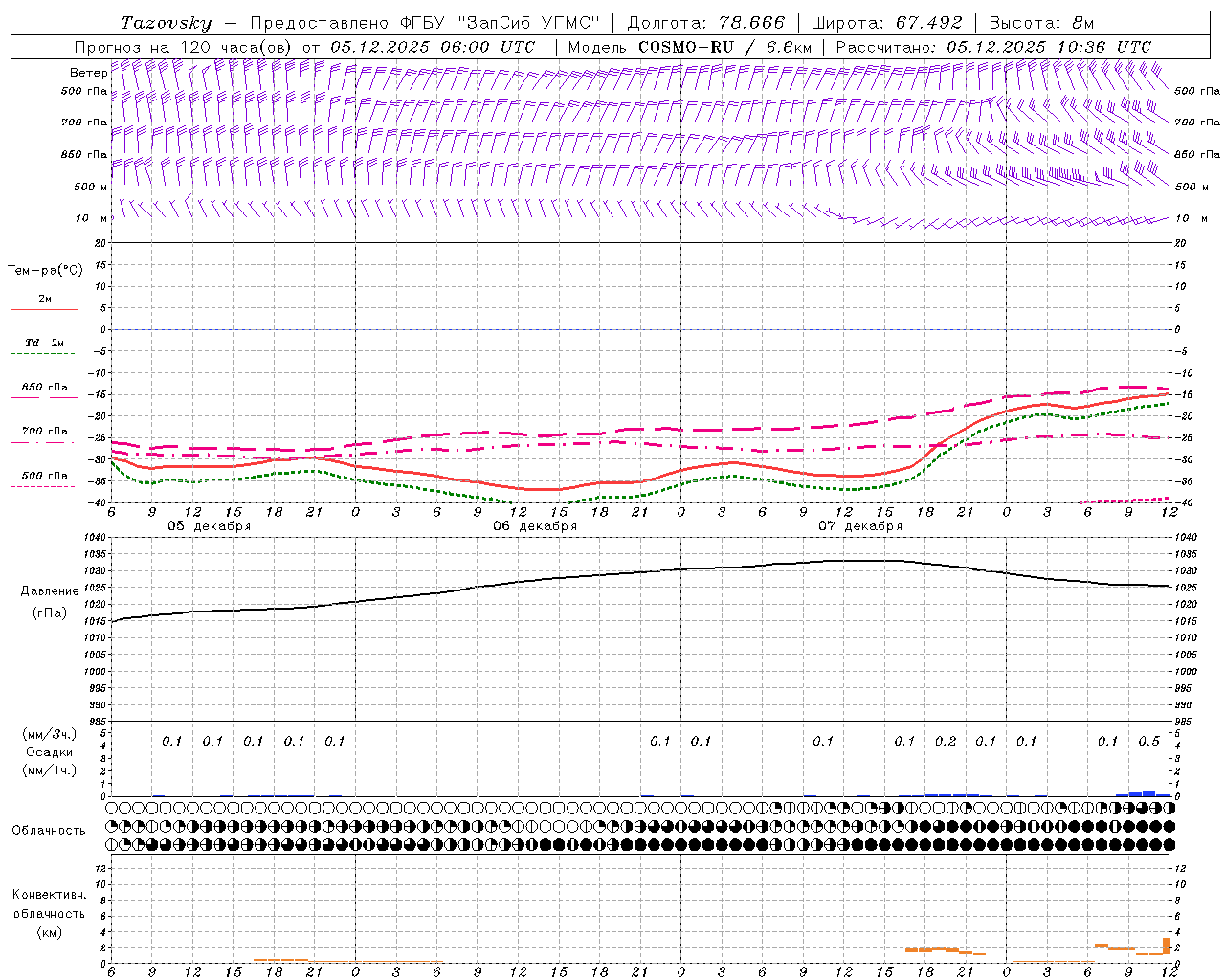Select the Осадки precipitation label
This screenshot has height=980, width=1225.
[x=50, y=752]
